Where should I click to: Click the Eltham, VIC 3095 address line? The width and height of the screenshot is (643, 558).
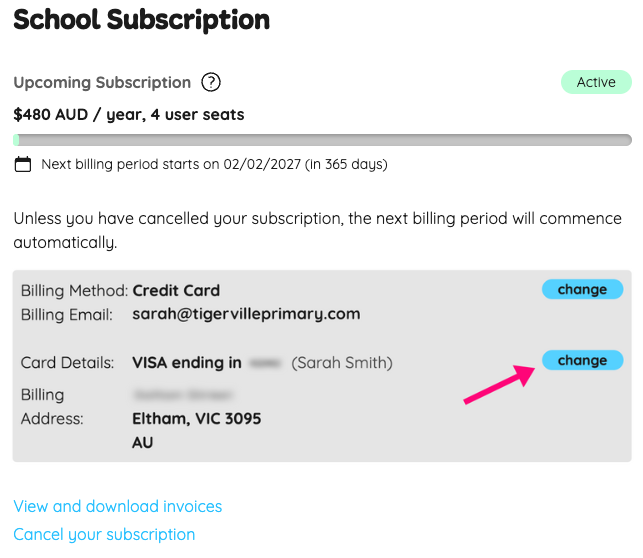pyautogui.click(x=196, y=418)
